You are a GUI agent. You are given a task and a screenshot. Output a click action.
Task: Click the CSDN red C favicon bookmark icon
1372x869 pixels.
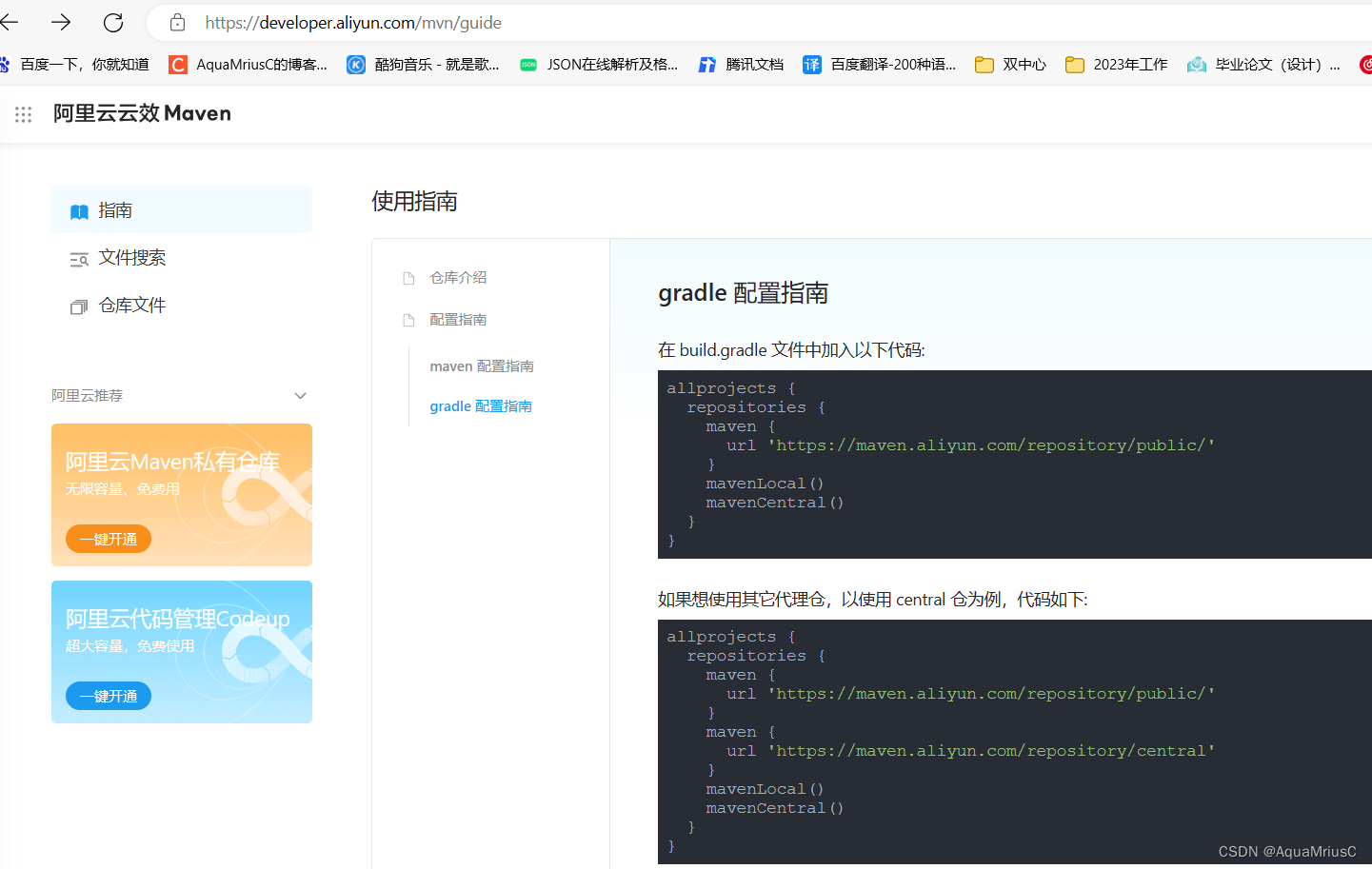178,64
